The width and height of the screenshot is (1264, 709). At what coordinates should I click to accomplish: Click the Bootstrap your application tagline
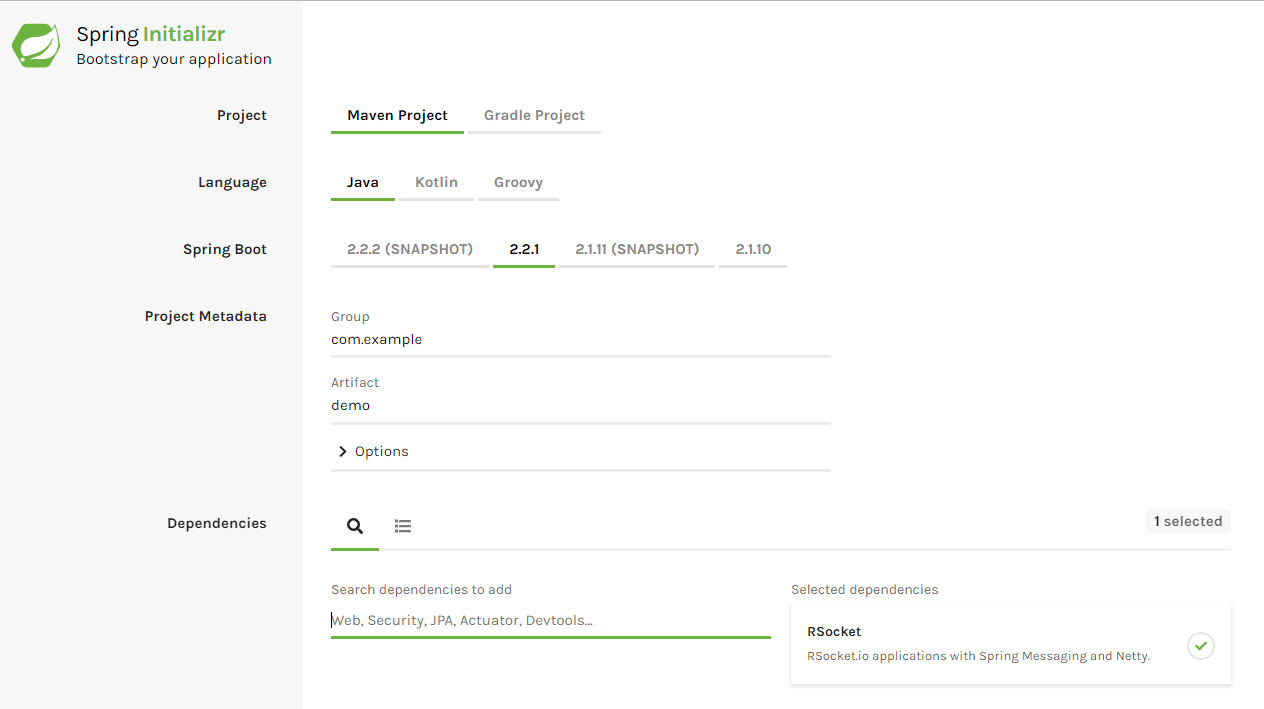point(174,59)
